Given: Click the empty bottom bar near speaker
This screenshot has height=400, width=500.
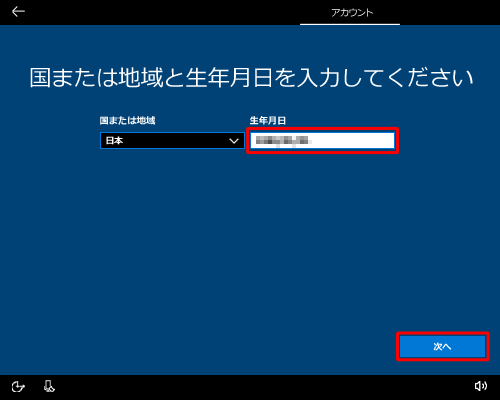Looking at the screenshot, I should (267, 387).
